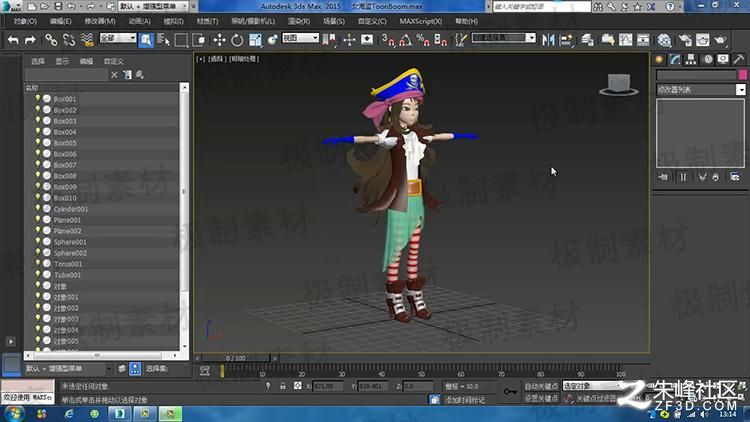Switch to the Utilities hammer tab
750x422 pixels.
click(x=739, y=59)
